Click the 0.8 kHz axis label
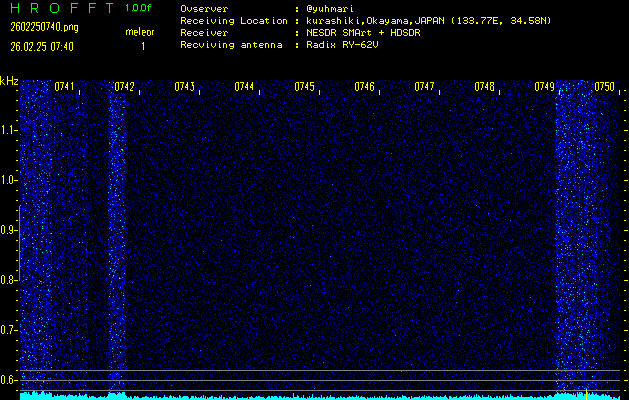Image resolution: width=629 pixels, height=400 pixels. [x=9, y=280]
